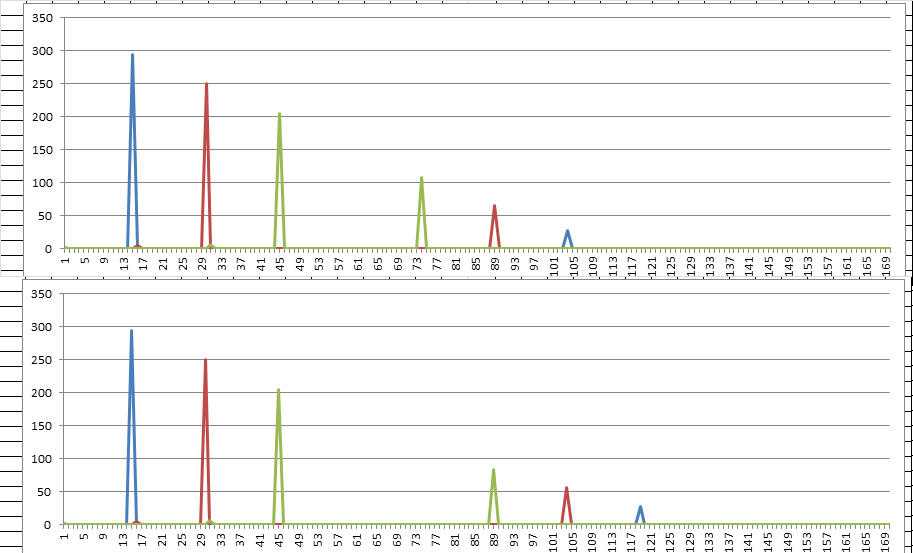Click x-axis label 13 in lower chart
913x553 pixels.
[x=123, y=539]
